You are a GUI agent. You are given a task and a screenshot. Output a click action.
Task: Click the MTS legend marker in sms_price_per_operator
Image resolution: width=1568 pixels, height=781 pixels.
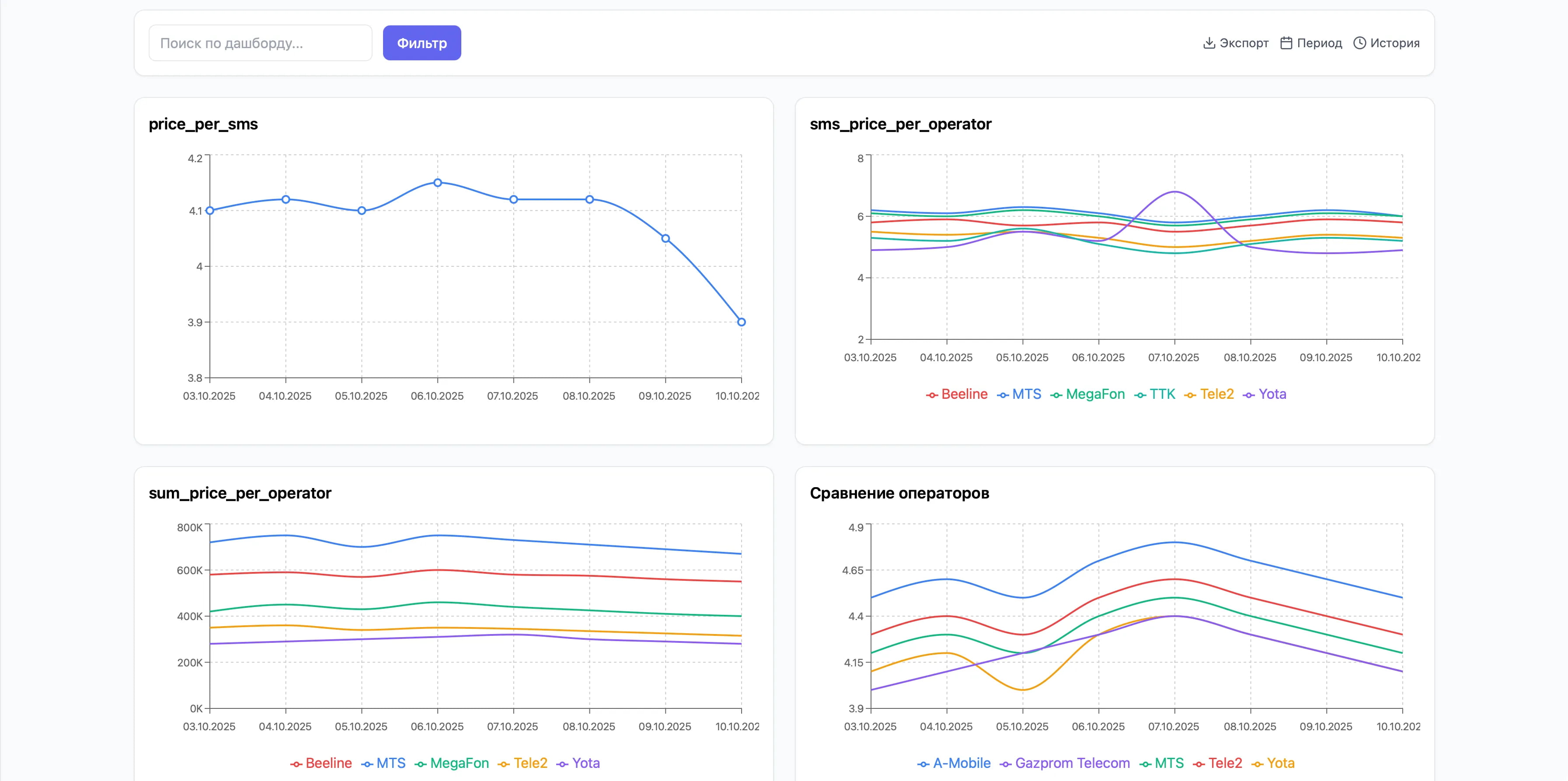click(x=1003, y=395)
